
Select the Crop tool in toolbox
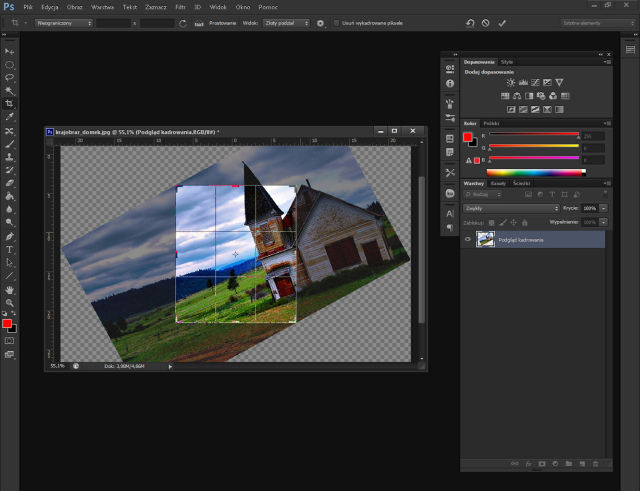[x=9, y=104]
